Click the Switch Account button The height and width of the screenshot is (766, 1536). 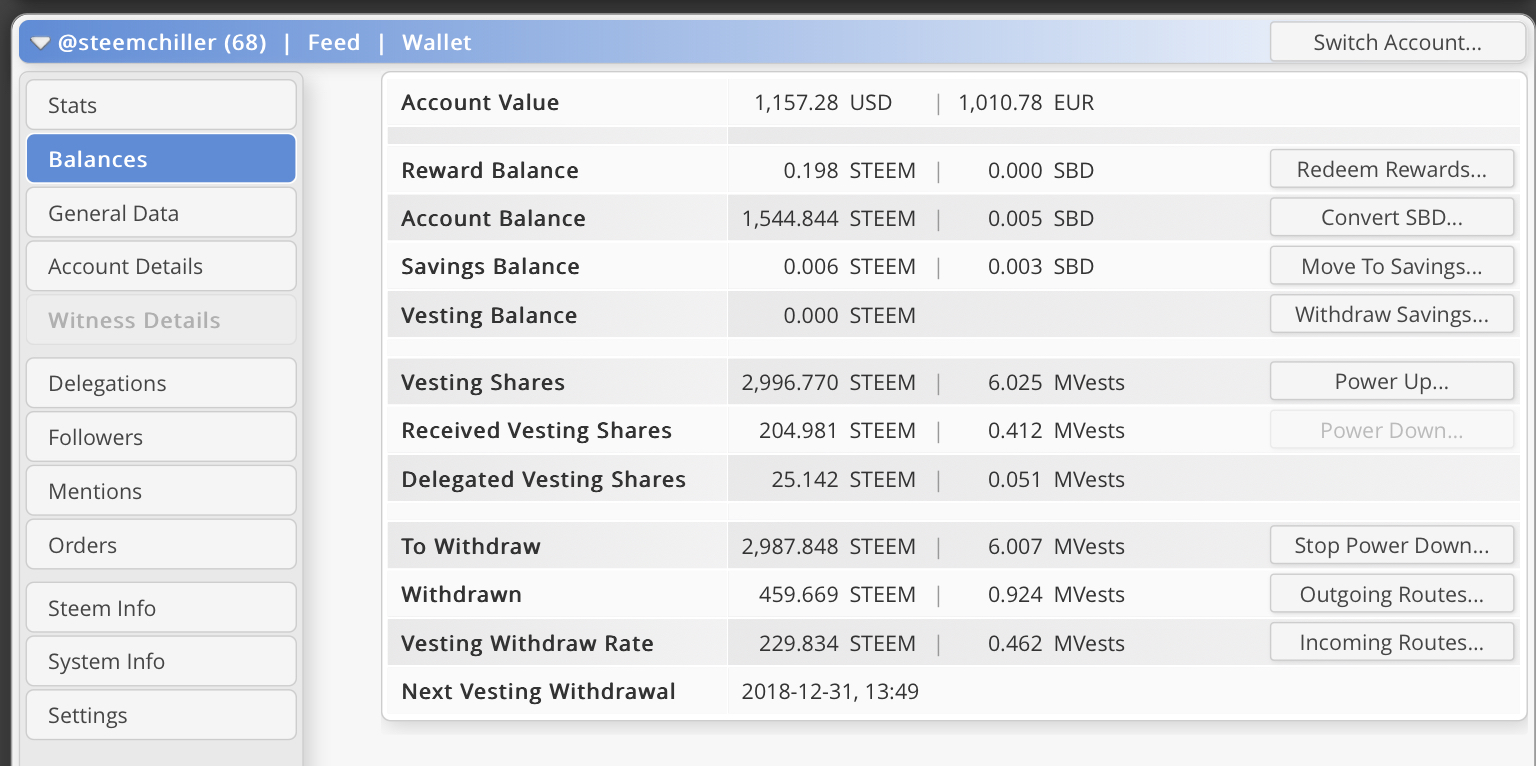pos(1396,43)
